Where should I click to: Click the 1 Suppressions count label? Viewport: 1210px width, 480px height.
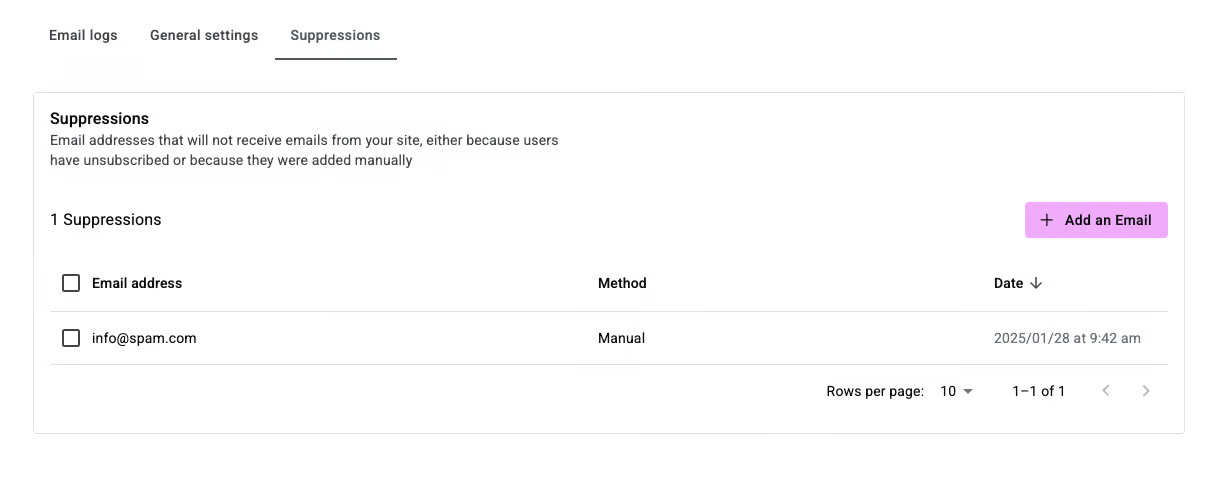pos(105,219)
